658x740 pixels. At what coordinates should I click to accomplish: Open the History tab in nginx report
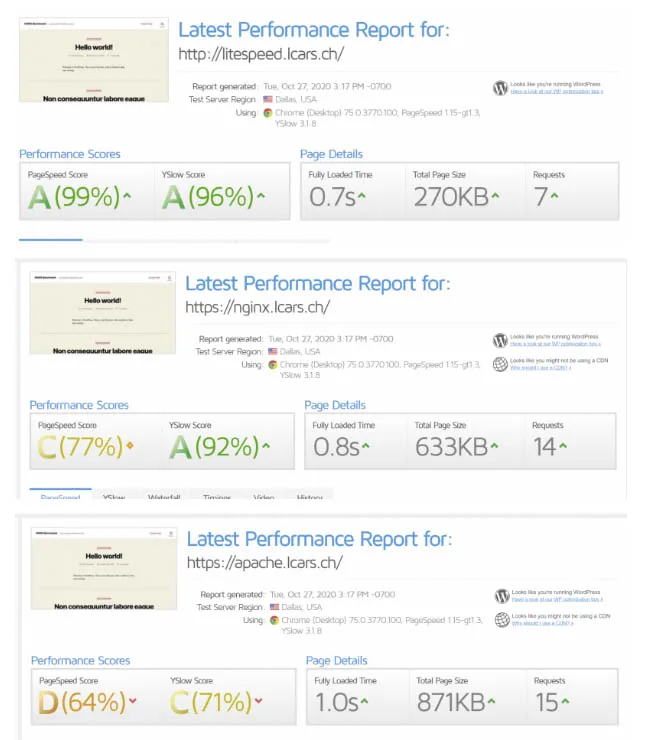pyautogui.click(x=310, y=496)
